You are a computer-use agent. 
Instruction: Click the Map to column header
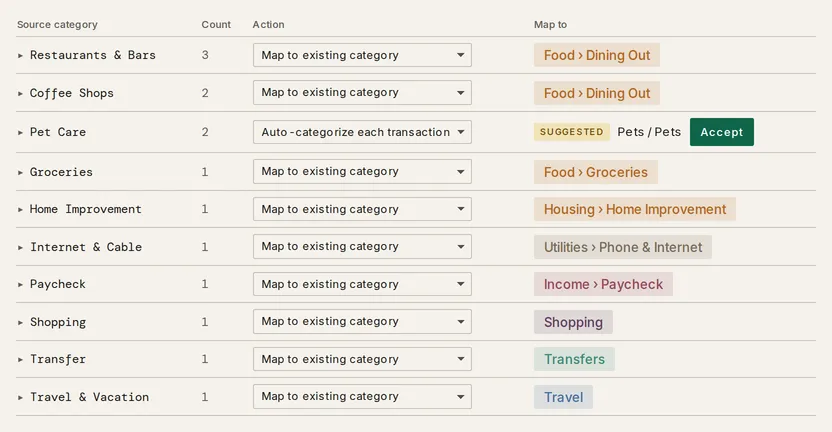tap(550, 24)
